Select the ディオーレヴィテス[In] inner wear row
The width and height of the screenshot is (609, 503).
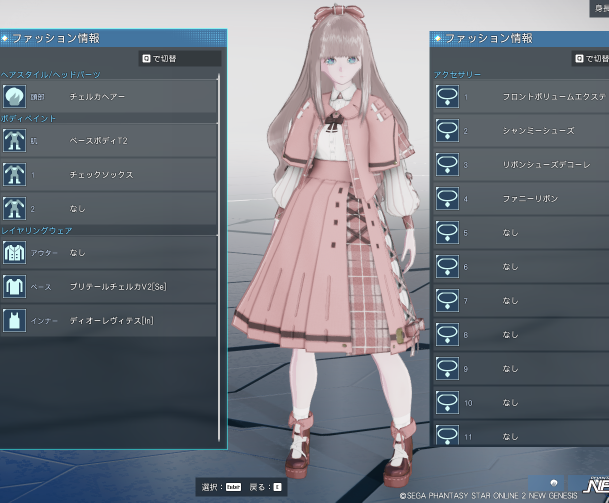[109, 320]
